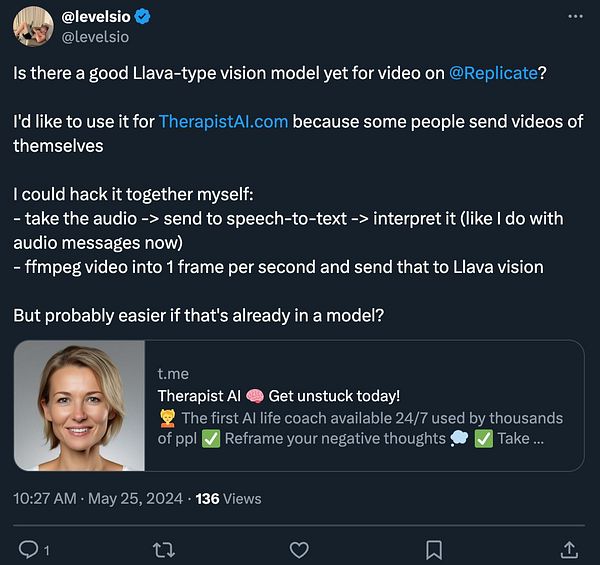Open the share tweet icon

click(x=568, y=549)
